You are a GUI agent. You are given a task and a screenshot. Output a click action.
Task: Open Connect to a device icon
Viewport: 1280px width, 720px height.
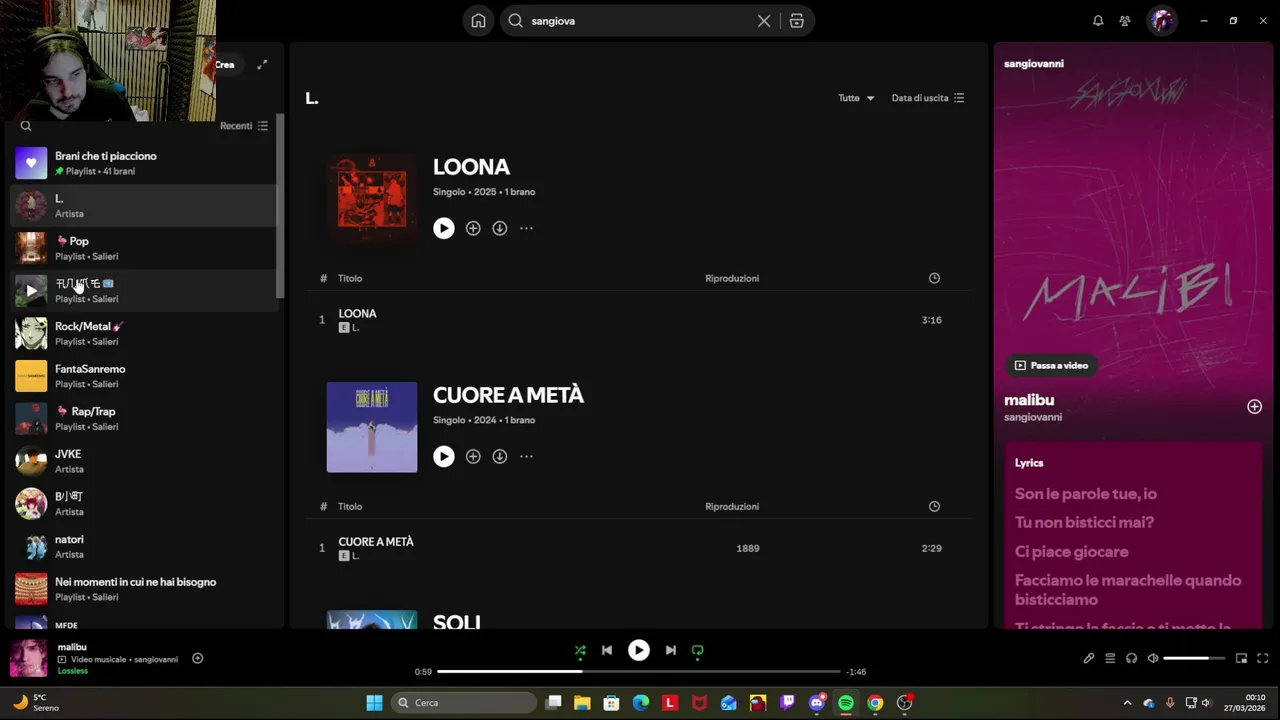pyautogui.click(x=1131, y=658)
